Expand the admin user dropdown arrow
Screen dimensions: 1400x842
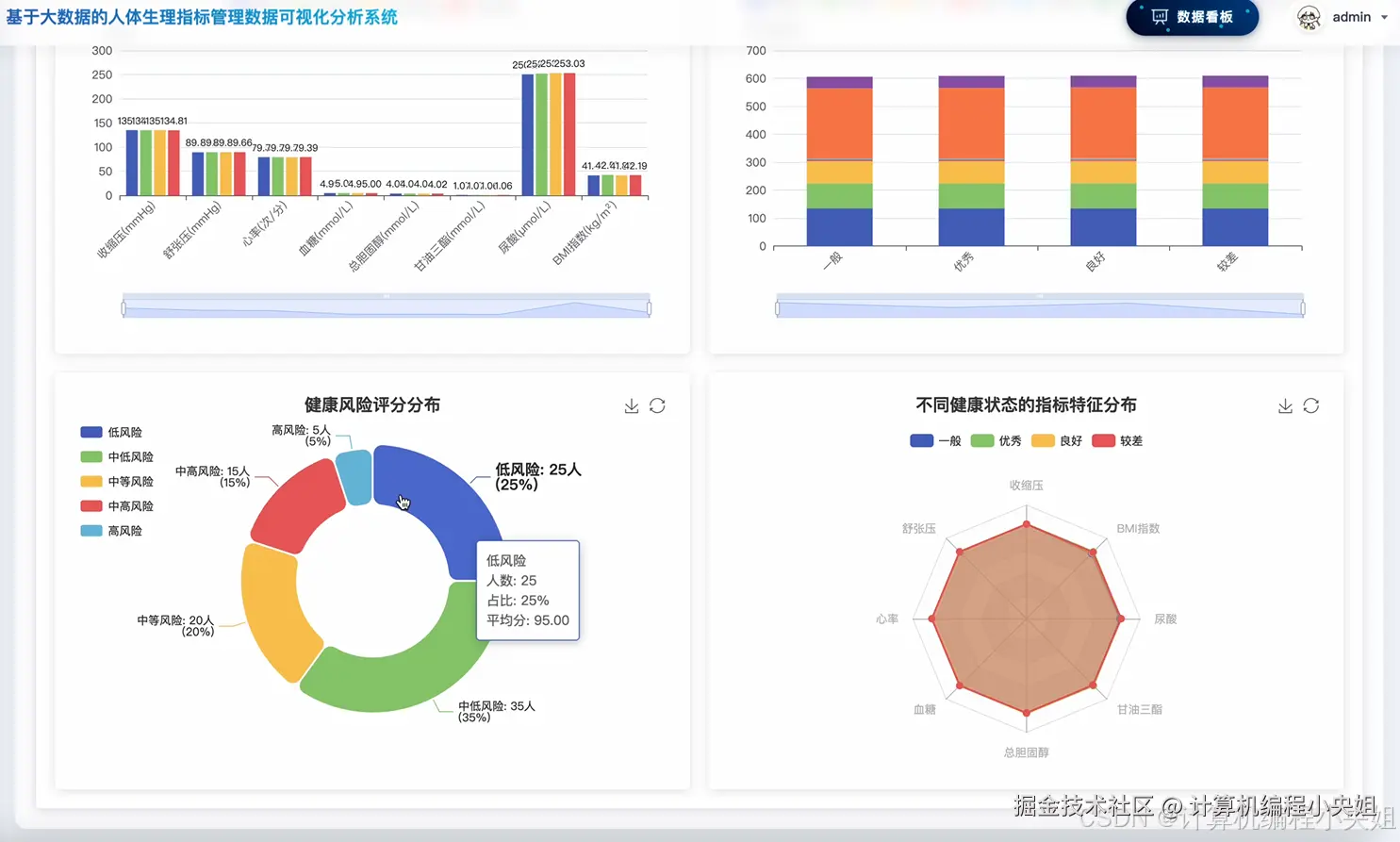[1384, 18]
